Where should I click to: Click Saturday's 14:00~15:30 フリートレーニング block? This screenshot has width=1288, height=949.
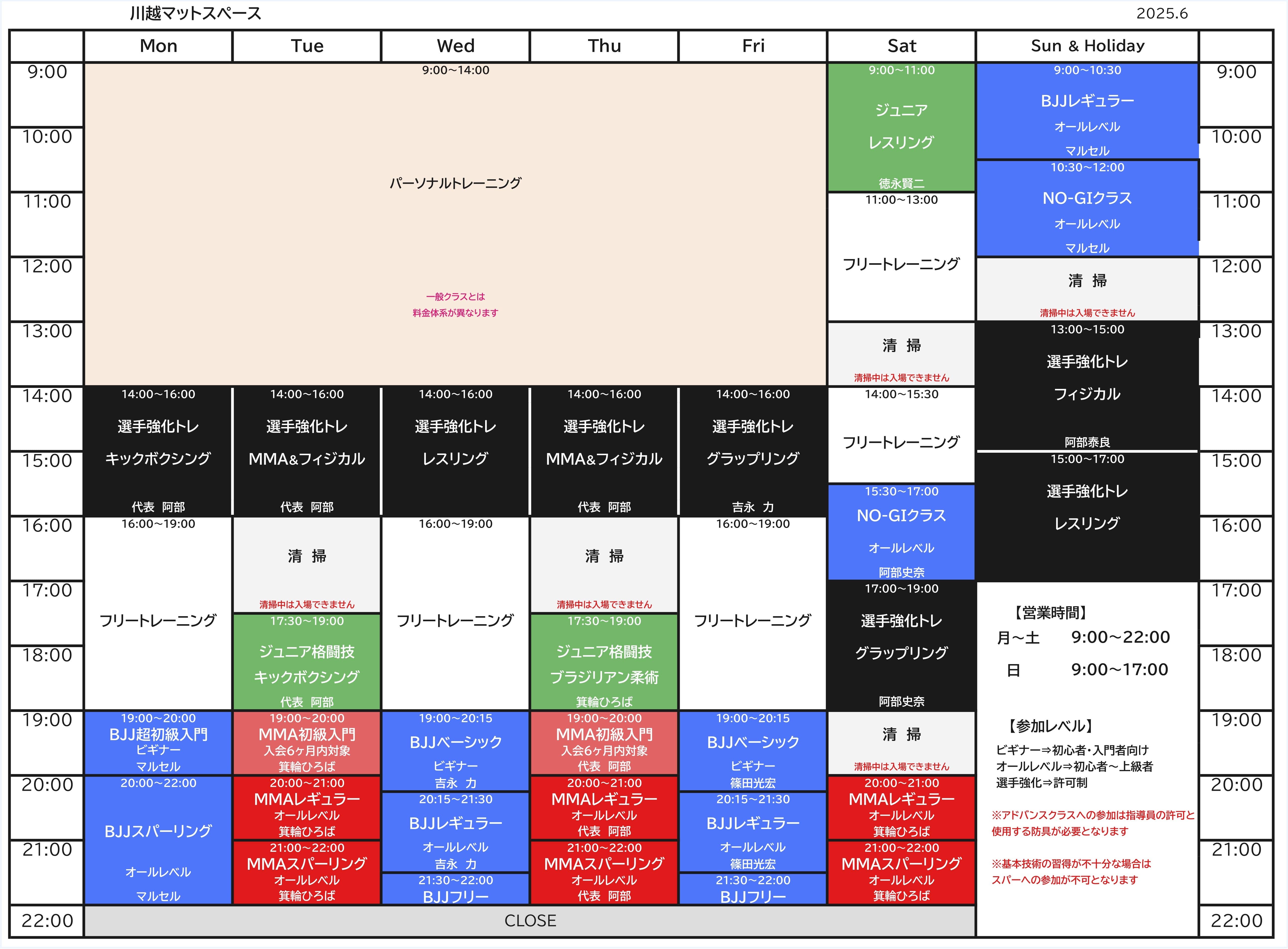902,435
